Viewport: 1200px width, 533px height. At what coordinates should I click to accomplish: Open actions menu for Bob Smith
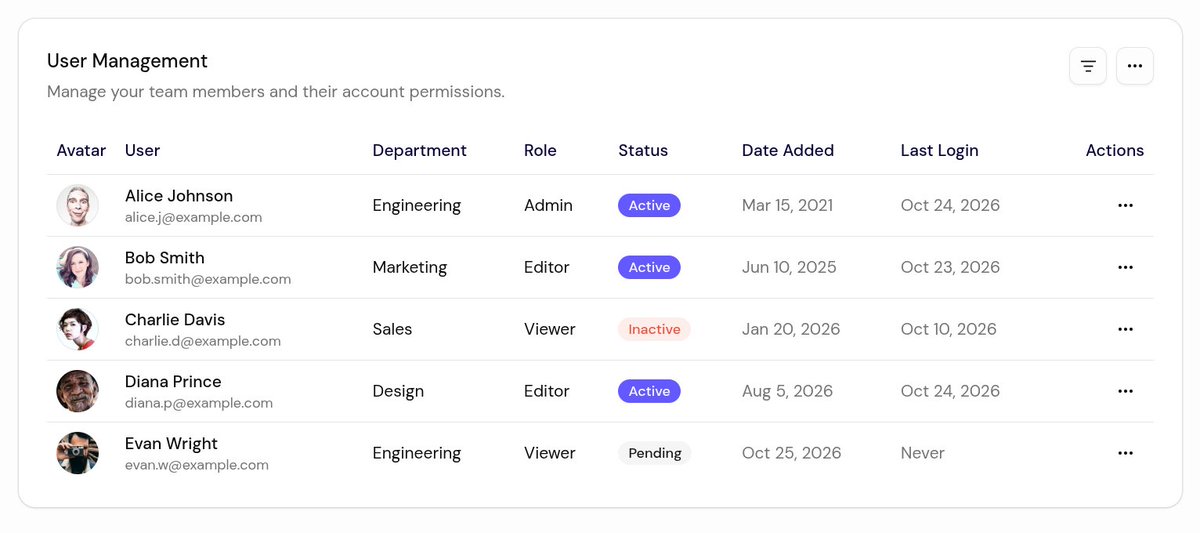(1125, 267)
